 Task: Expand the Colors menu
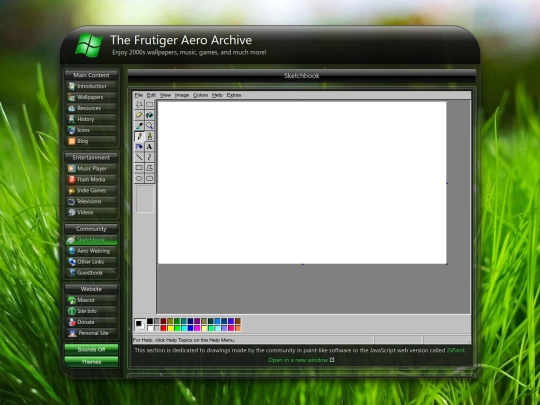click(200, 95)
